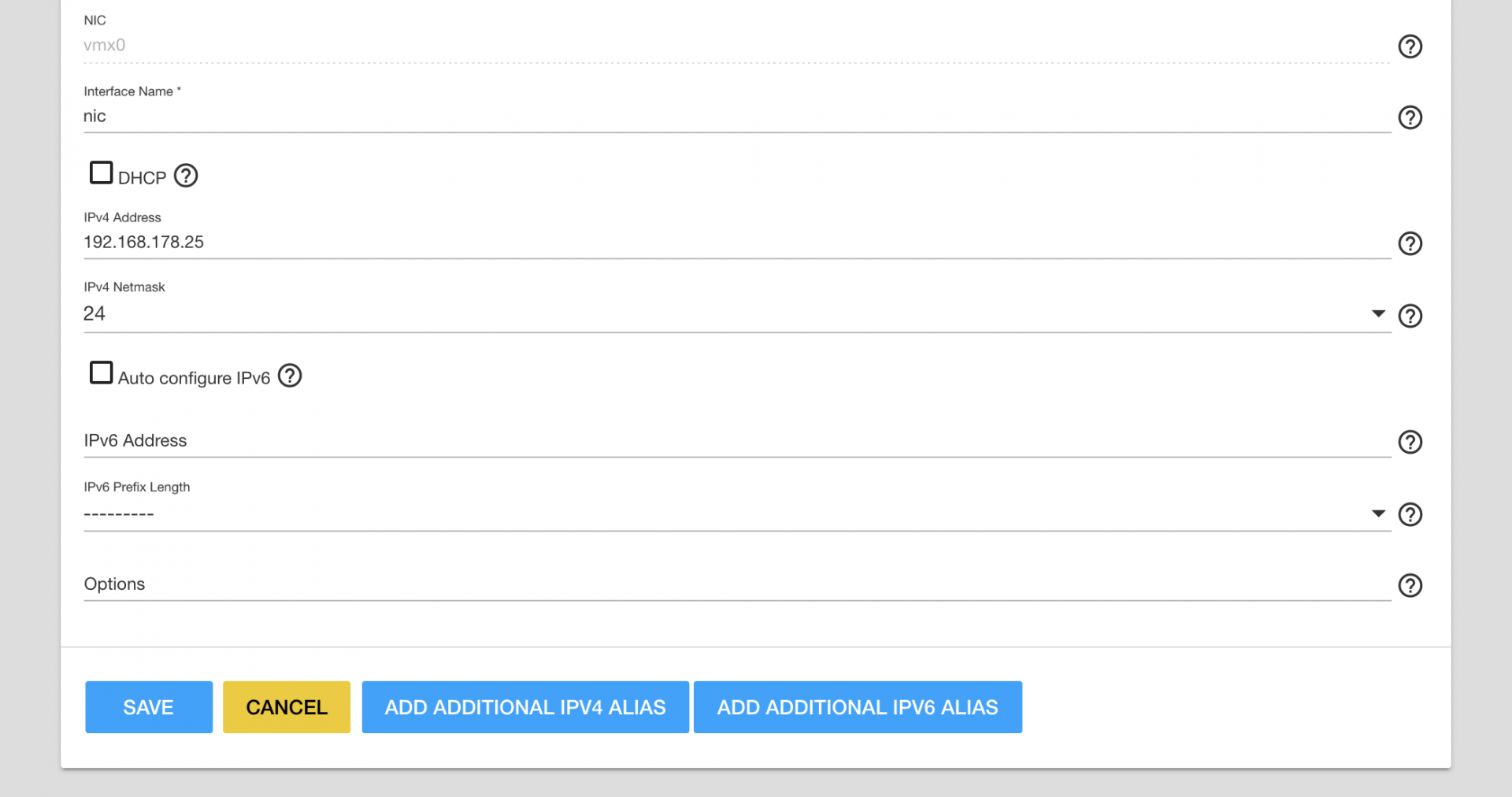Show help for Interface Name field
Image resolution: width=1512 pixels, height=797 pixels.
click(1410, 117)
